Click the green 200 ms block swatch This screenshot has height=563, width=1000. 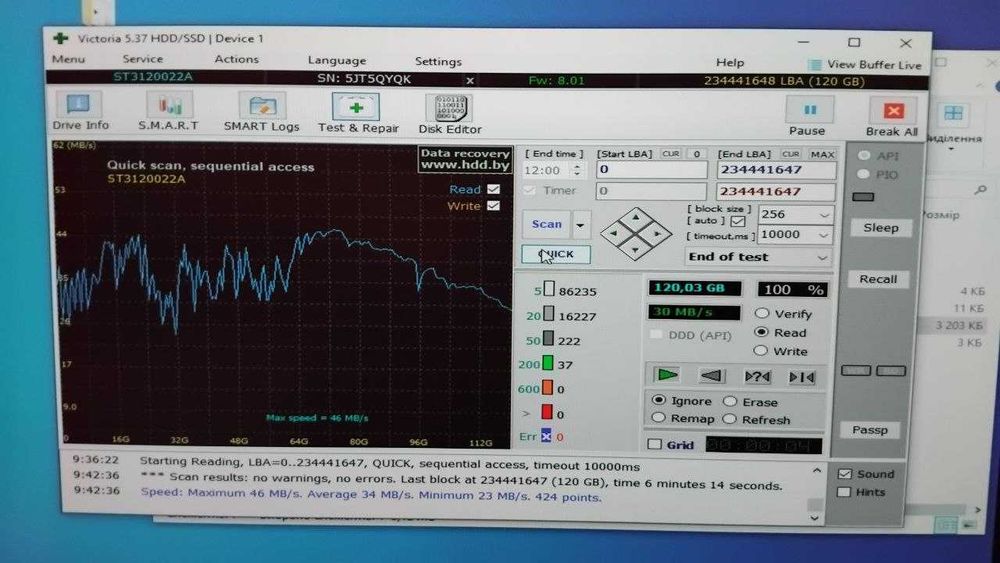pyautogui.click(x=547, y=363)
